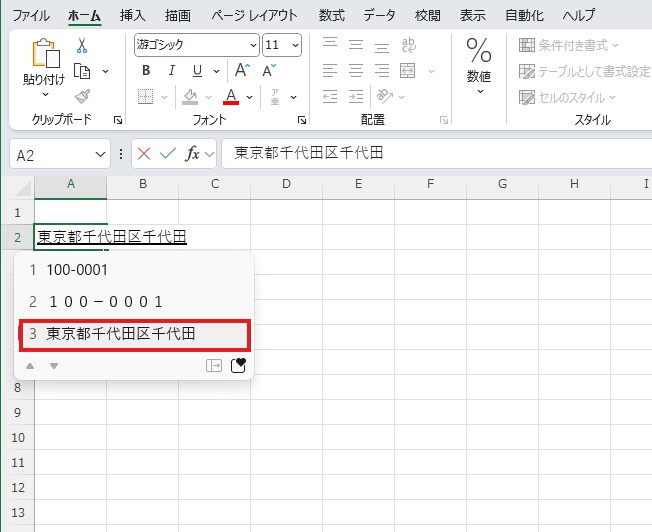The height and width of the screenshot is (532, 652).
Task: Toggle wrap text icon
Action: [x=408, y=45]
